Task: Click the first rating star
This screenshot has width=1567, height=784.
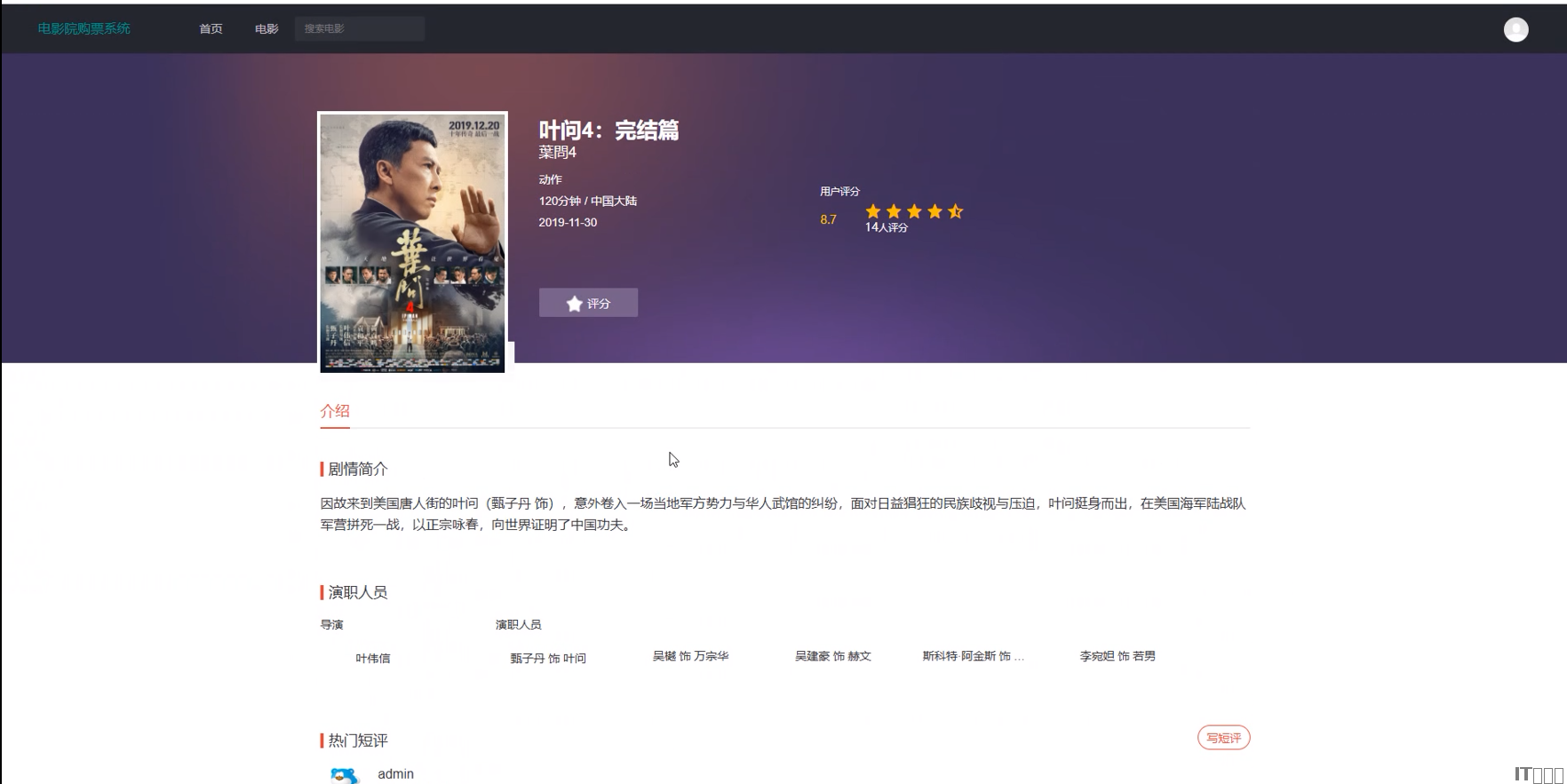Action: coord(873,211)
